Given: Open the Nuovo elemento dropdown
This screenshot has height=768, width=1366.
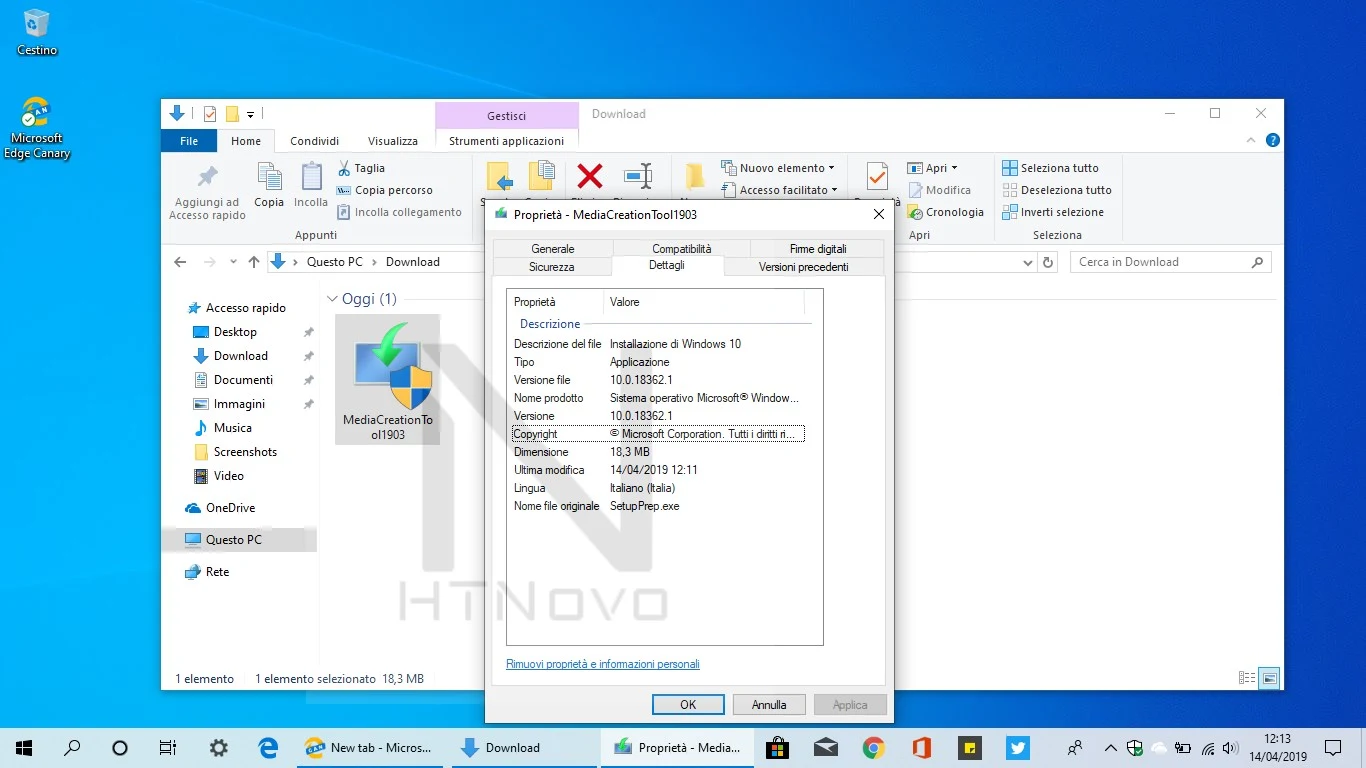Looking at the screenshot, I should [780, 168].
